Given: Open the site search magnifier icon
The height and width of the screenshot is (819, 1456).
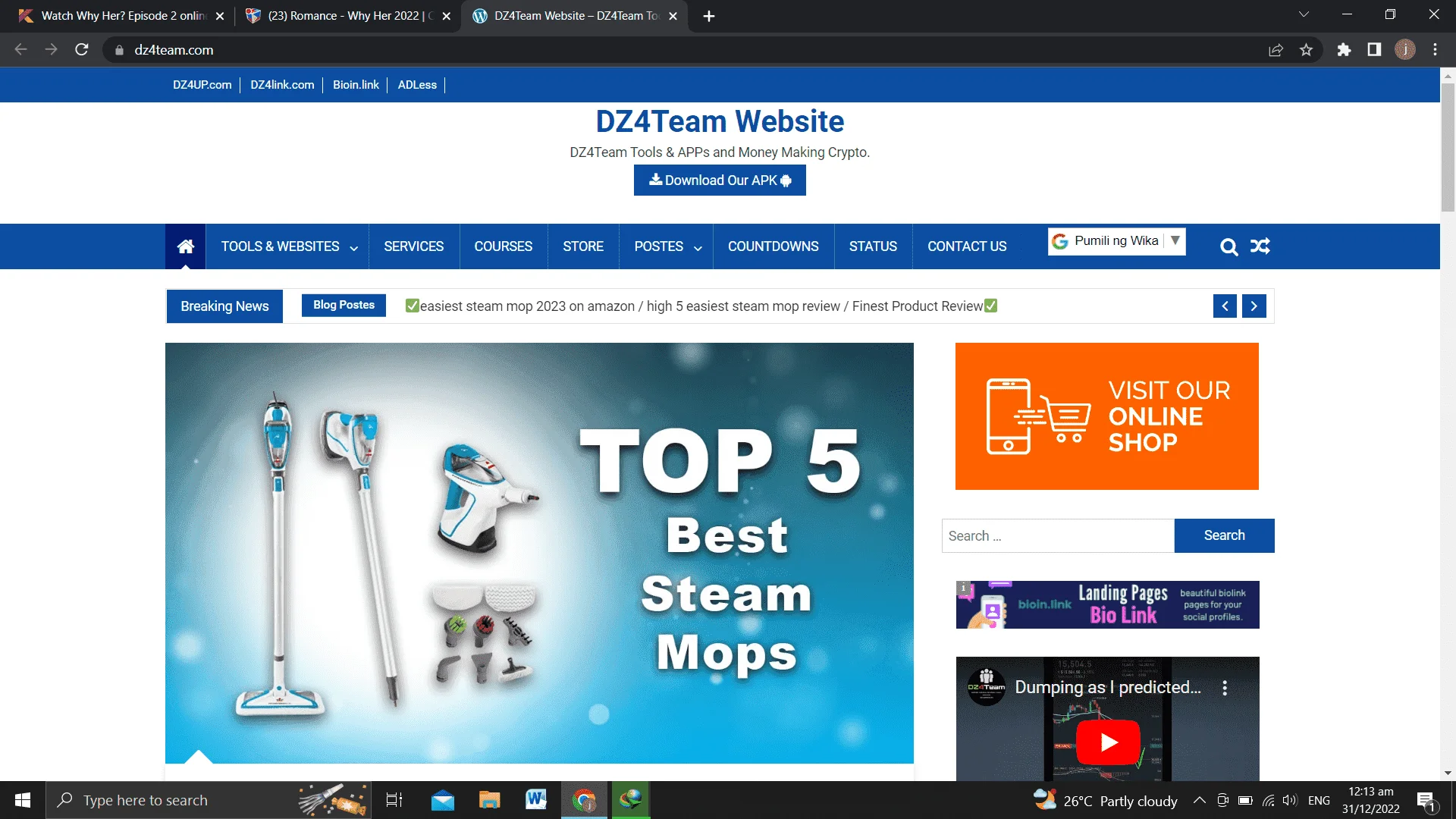Looking at the screenshot, I should pyautogui.click(x=1228, y=246).
